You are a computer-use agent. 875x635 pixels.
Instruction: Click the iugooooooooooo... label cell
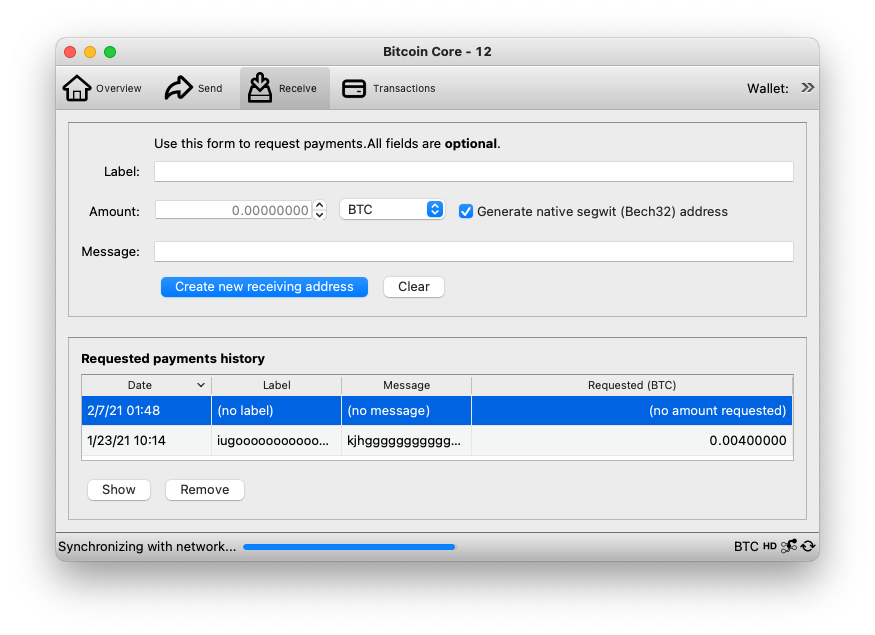coord(277,441)
